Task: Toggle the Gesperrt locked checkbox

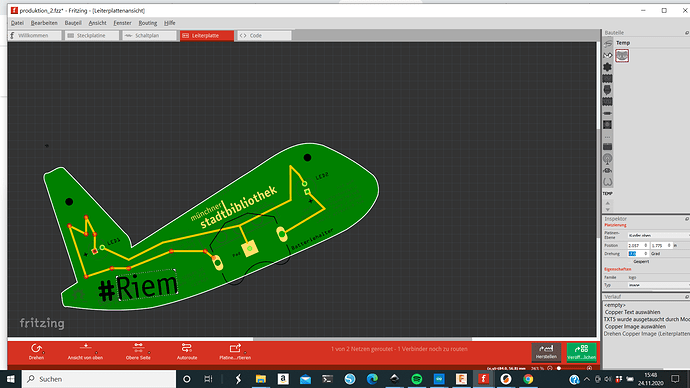Action: pos(631,261)
